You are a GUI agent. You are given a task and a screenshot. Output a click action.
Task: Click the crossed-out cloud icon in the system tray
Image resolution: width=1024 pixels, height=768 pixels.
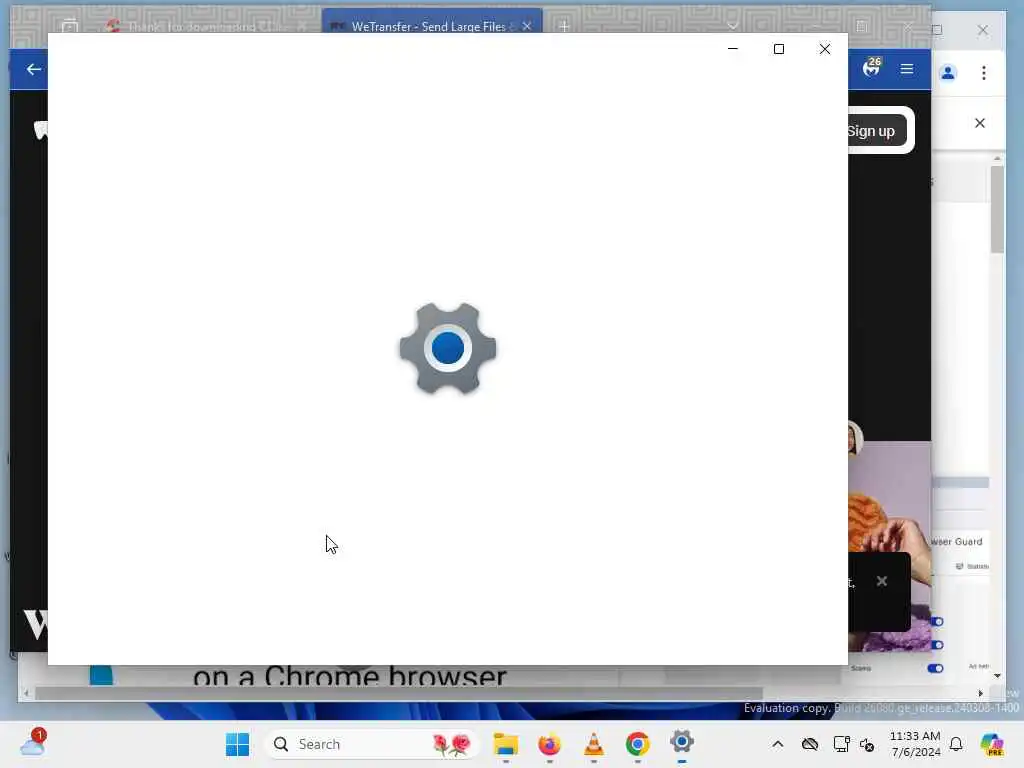coord(810,744)
